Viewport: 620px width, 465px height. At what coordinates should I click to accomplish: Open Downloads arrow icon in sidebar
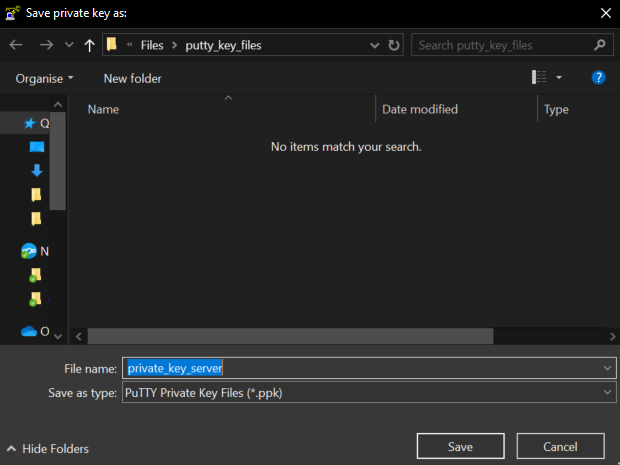37,170
